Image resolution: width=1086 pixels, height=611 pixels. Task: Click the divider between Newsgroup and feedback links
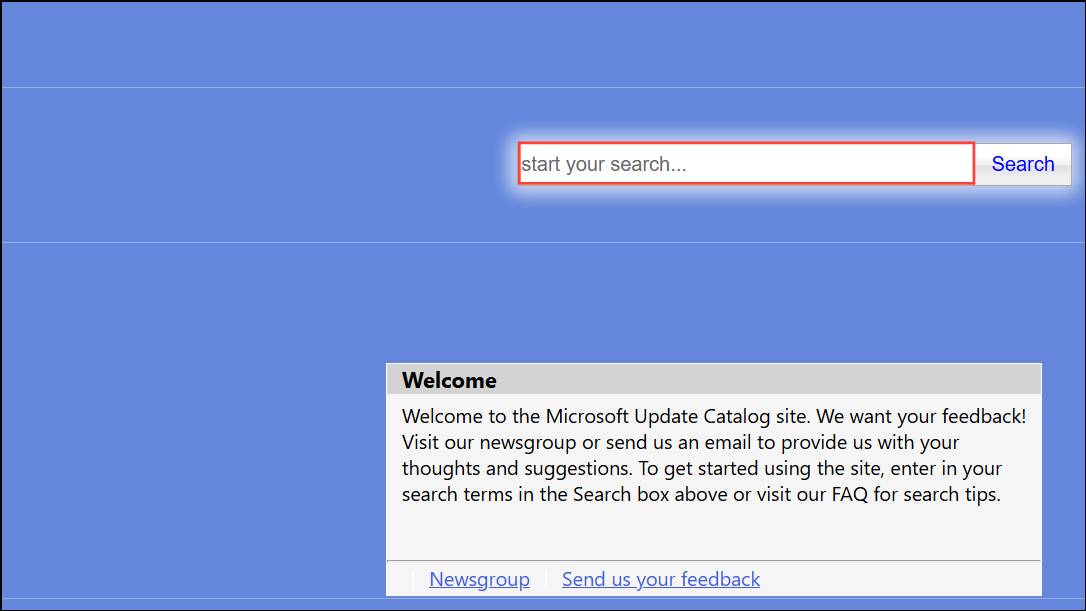[546, 580]
